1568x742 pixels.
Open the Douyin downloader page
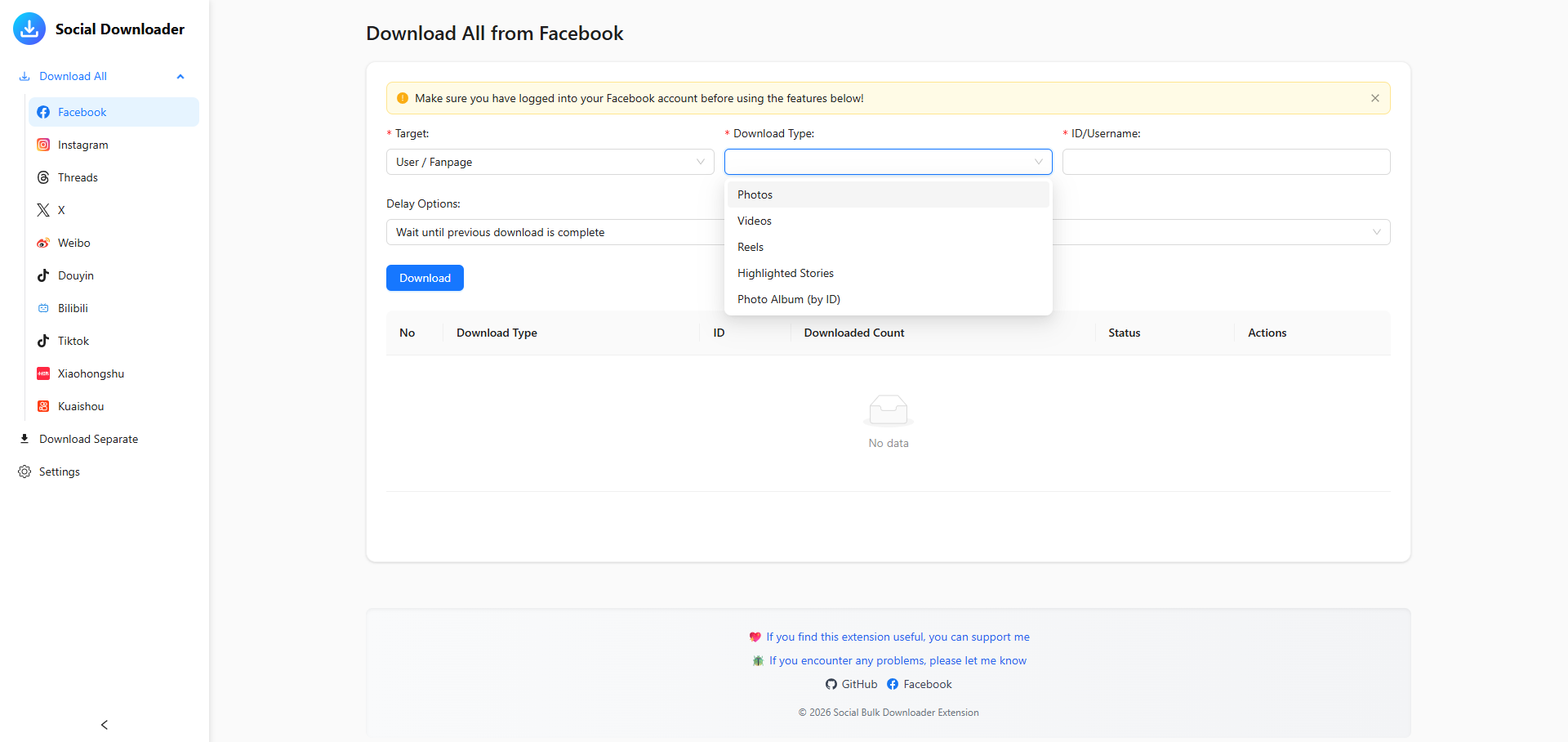pyautogui.click(x=114, y=275)
